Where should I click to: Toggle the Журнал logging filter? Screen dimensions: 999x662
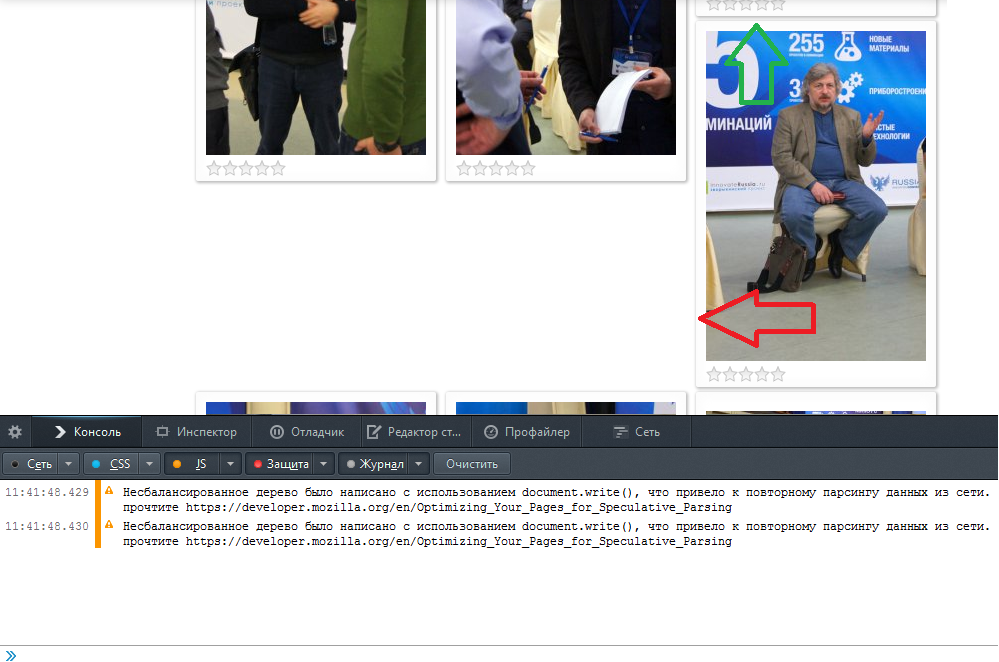point(374,464)
